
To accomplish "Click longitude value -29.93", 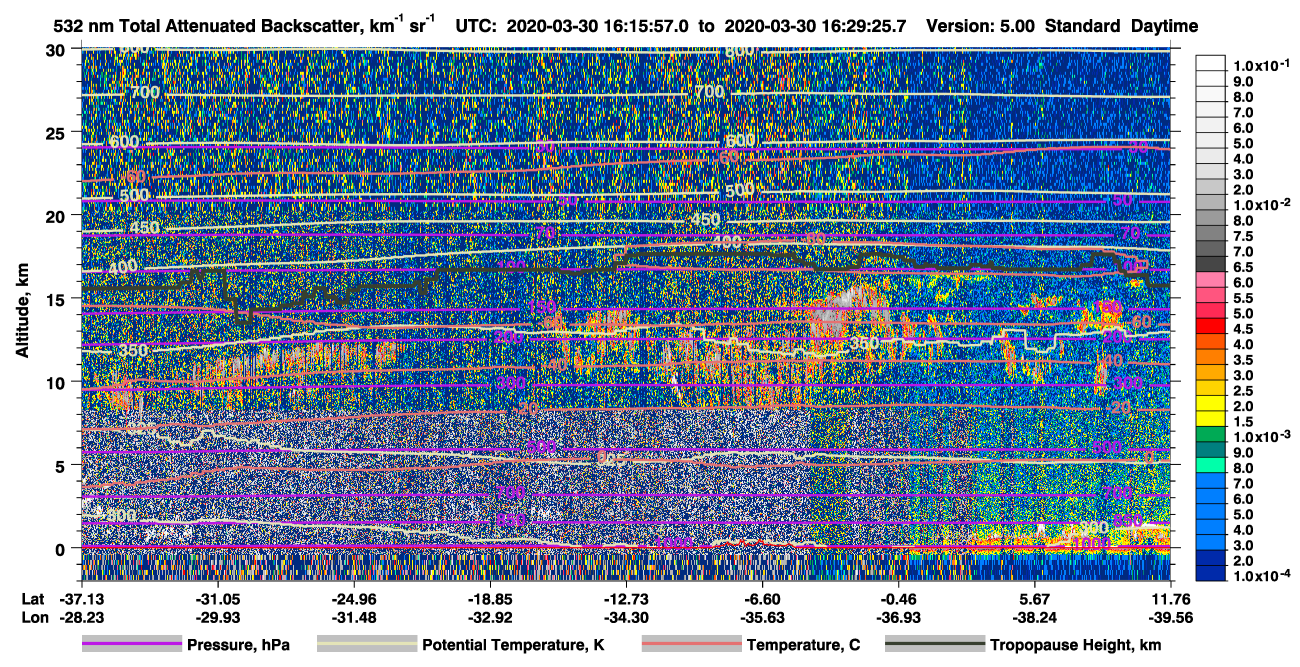I will point(217,617).
